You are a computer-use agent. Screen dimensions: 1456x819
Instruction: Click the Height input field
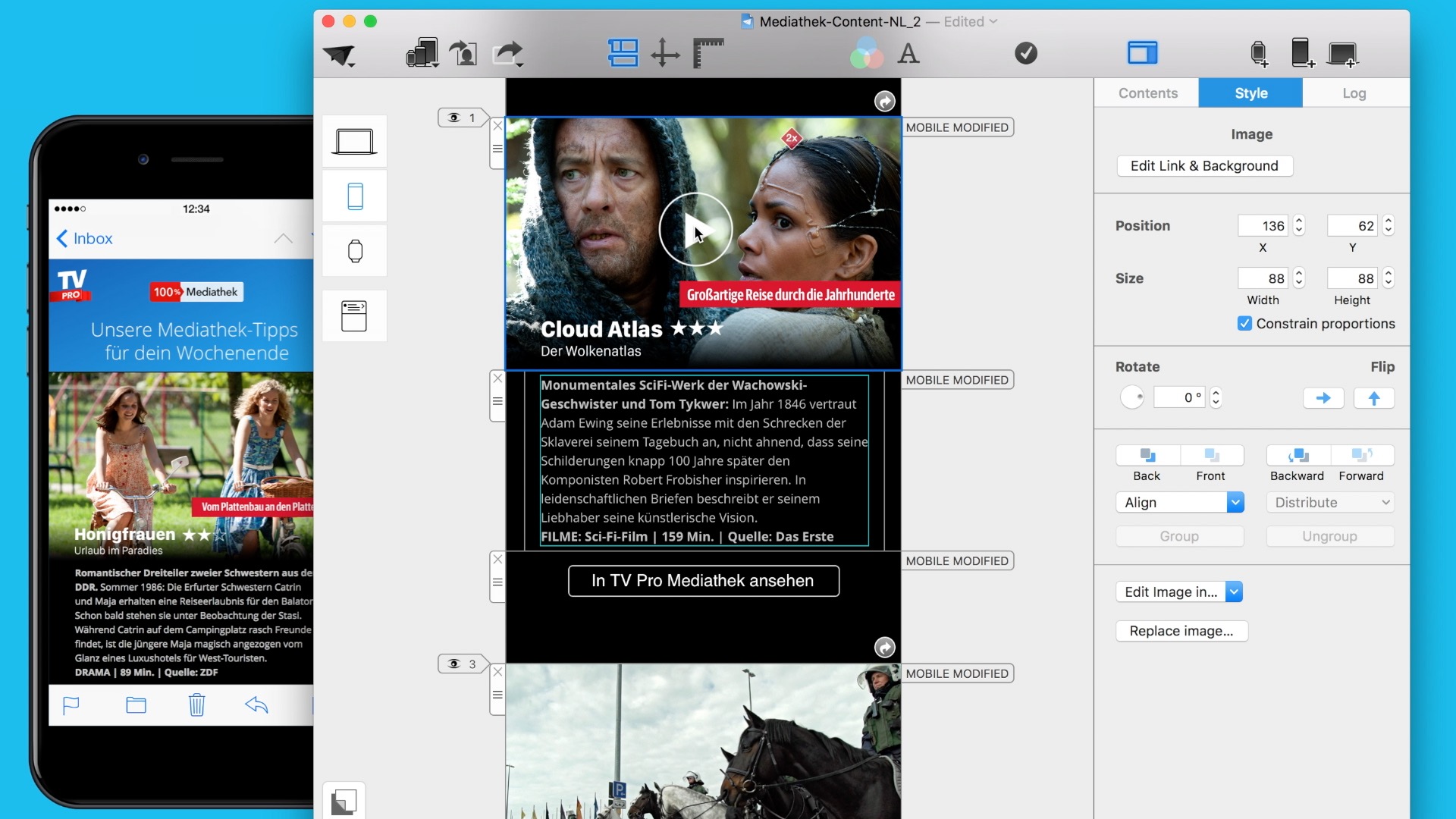[x=1353, y=278]
